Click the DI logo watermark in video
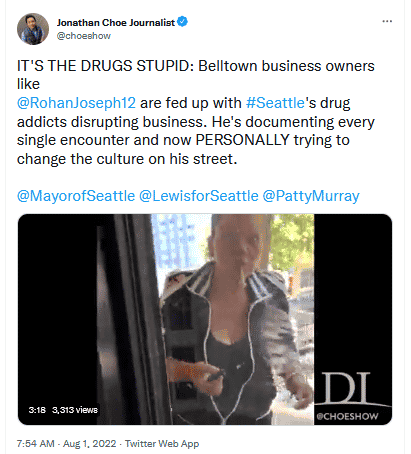 point(347,388)
